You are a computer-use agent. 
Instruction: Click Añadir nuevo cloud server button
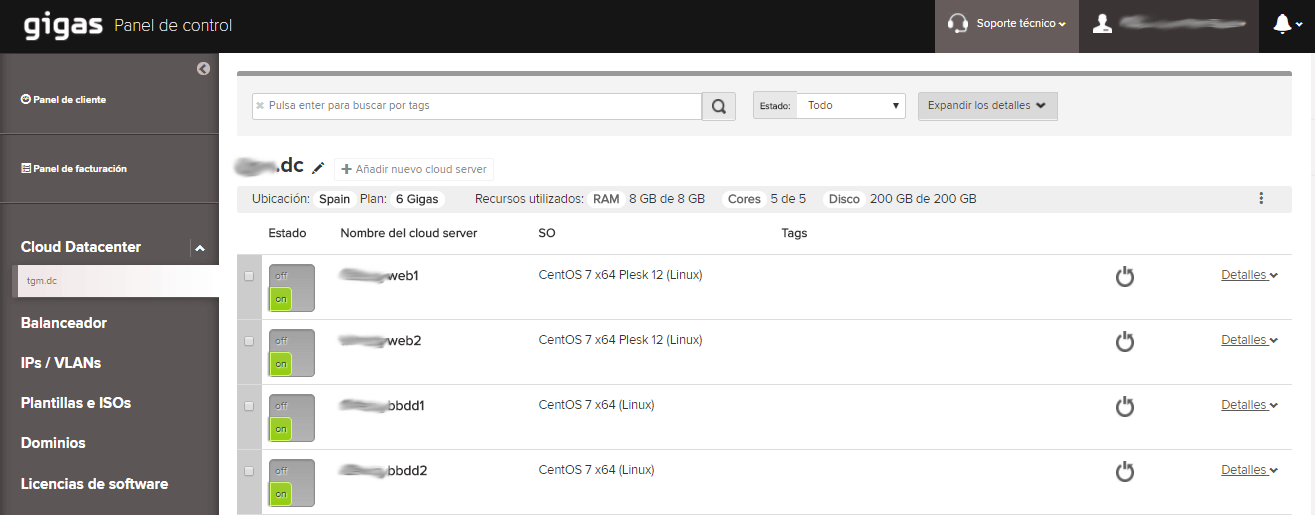[414, 169]
